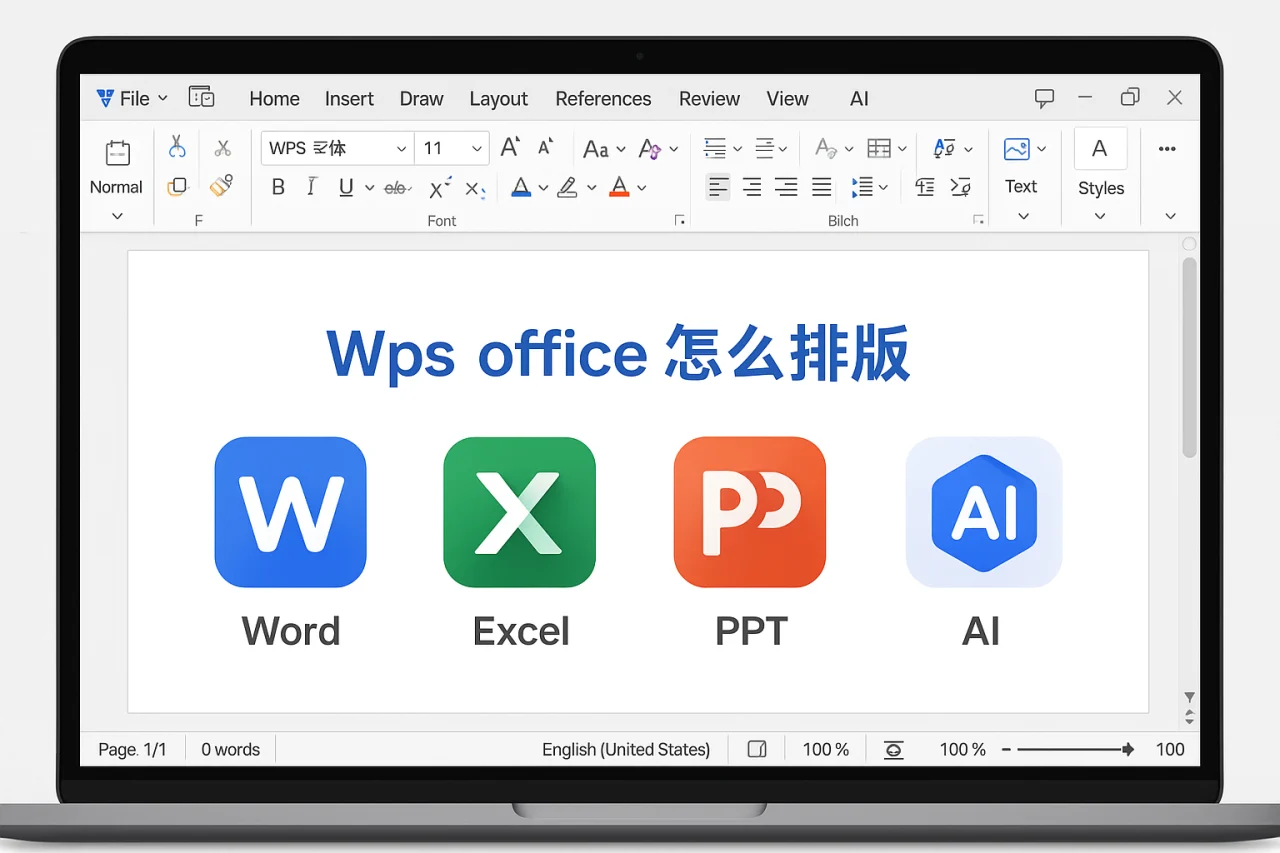
Task: Toggle center text alignment
Action: pos(751,186)
